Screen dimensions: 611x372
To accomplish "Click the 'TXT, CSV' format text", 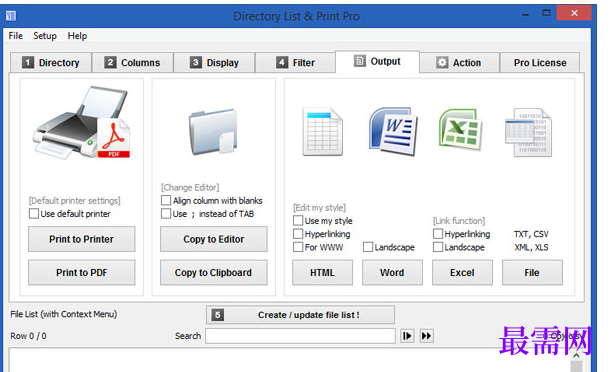I will tap(531, 234).
